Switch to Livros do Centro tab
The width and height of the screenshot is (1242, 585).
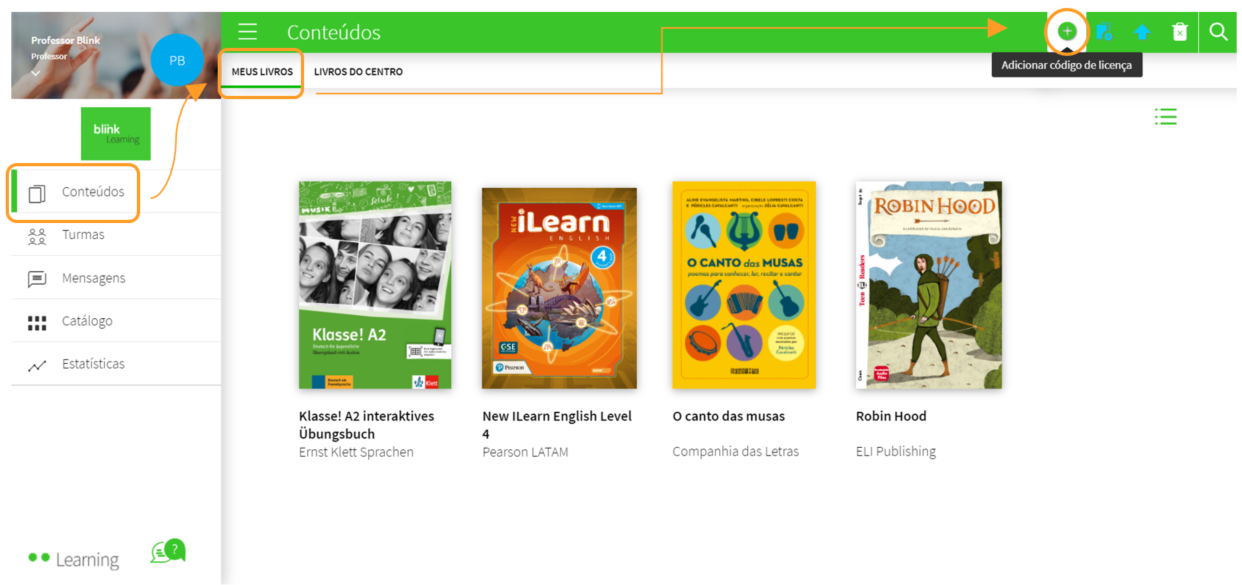pos(358,72)
